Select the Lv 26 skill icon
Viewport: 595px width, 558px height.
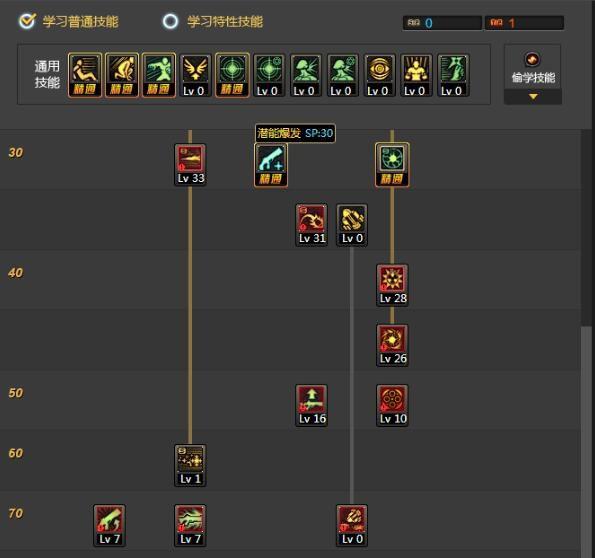[x=392, y=345]
